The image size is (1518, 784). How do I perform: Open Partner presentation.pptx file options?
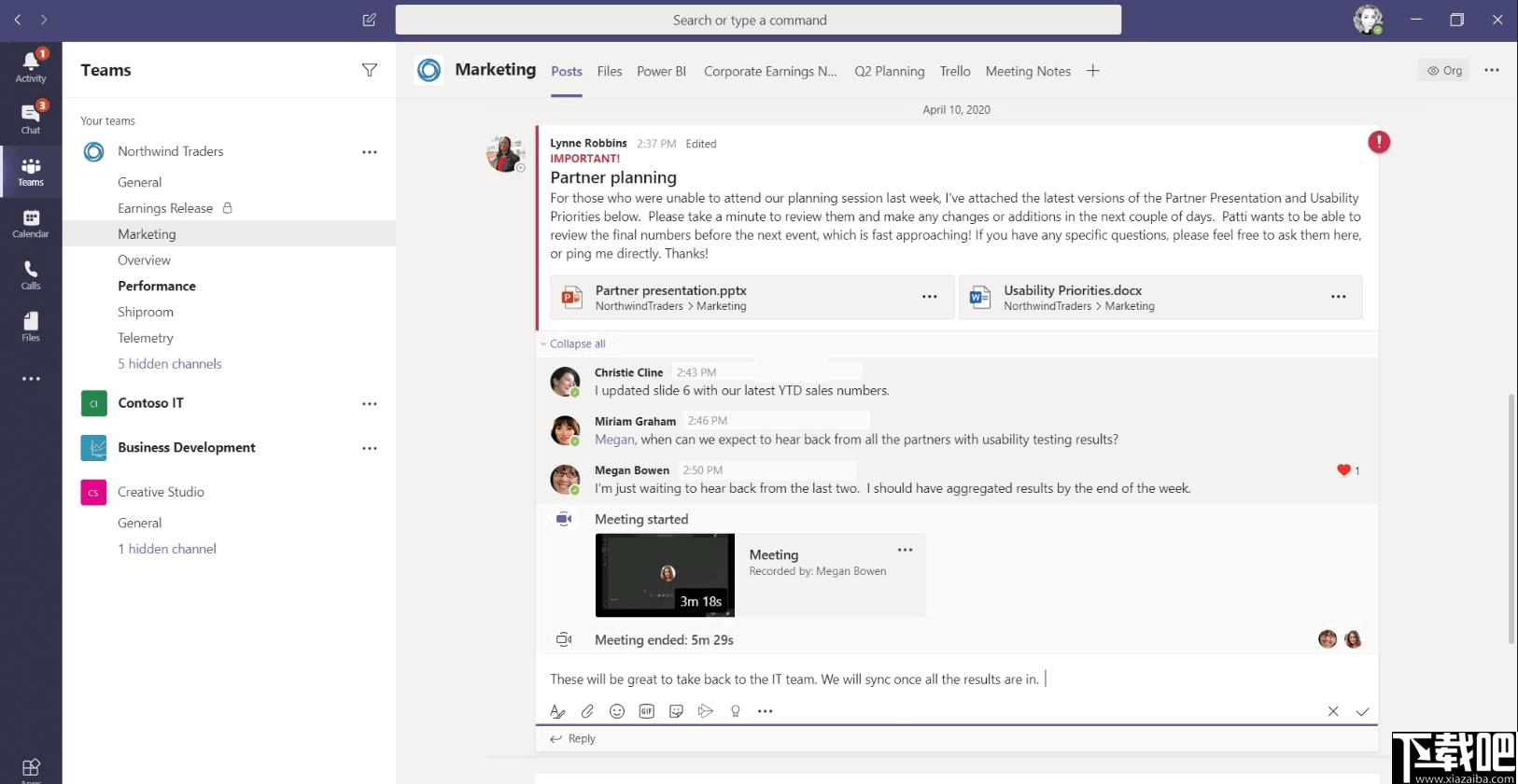pyautogui.click(x=930, y=297)
